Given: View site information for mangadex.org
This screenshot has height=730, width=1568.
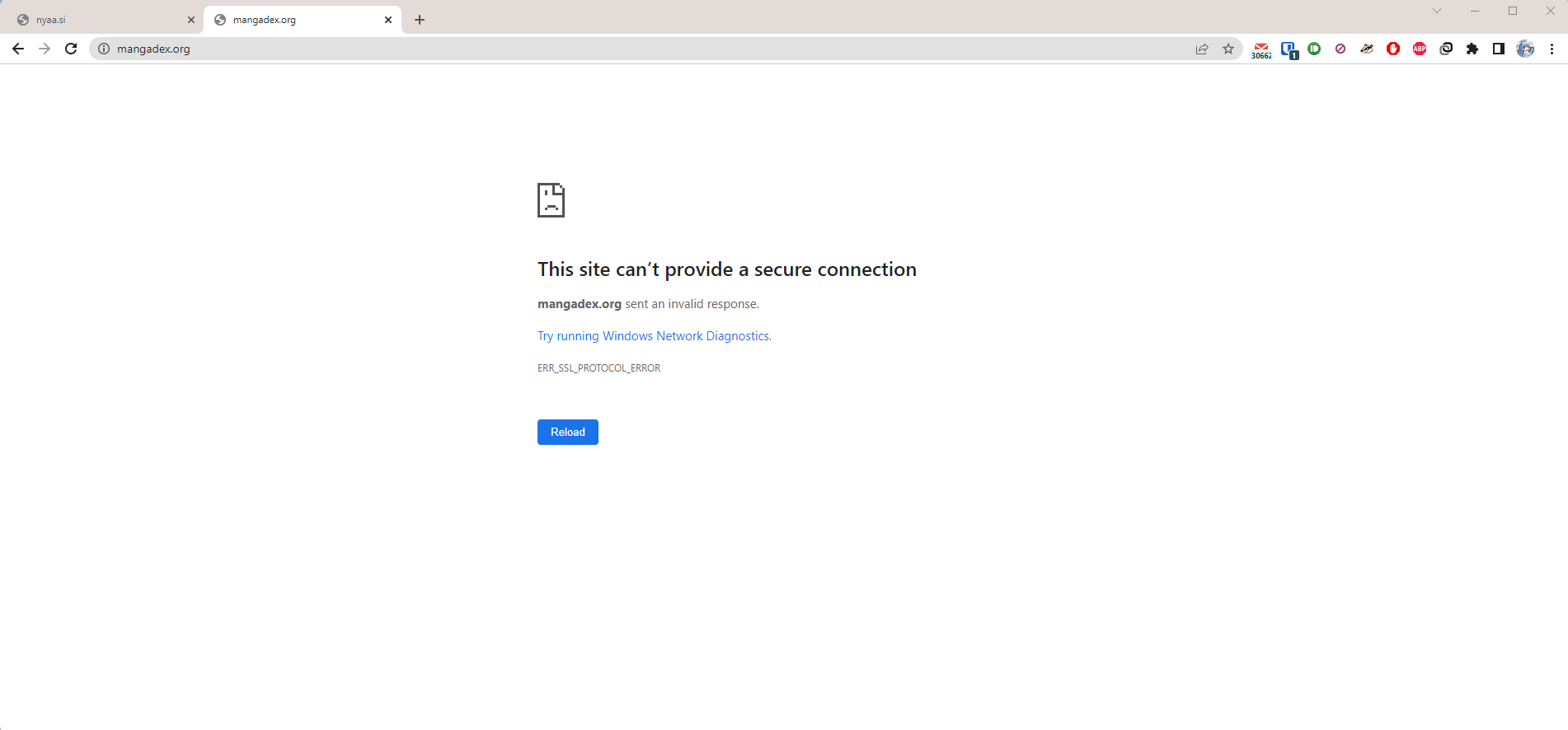Looking at the screenshot, I should tap(104, 49).
